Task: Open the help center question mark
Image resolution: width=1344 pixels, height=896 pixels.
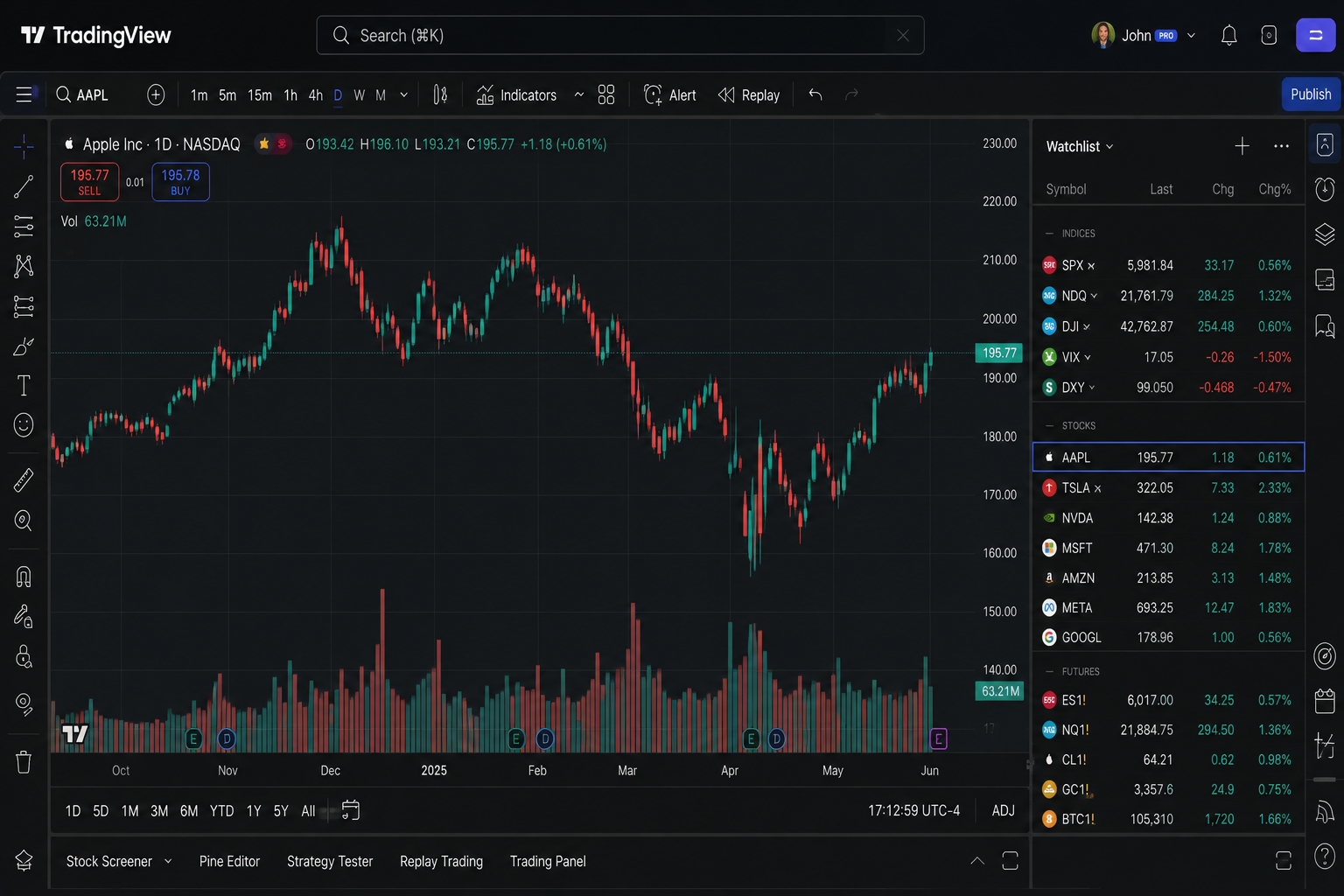Action: [x=1325, y=856]
